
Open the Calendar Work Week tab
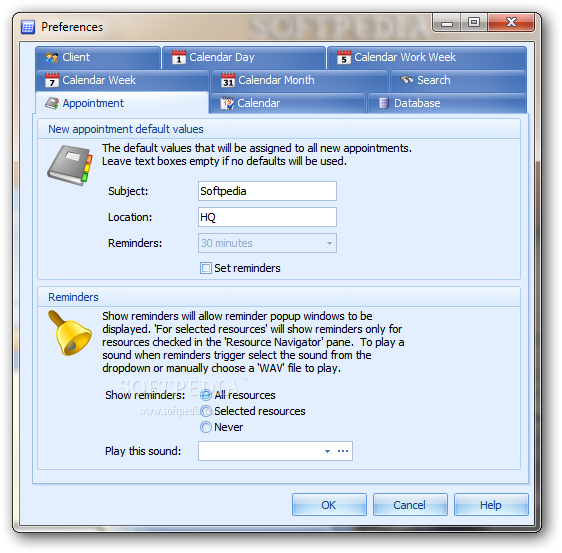(x=427, y=57)
